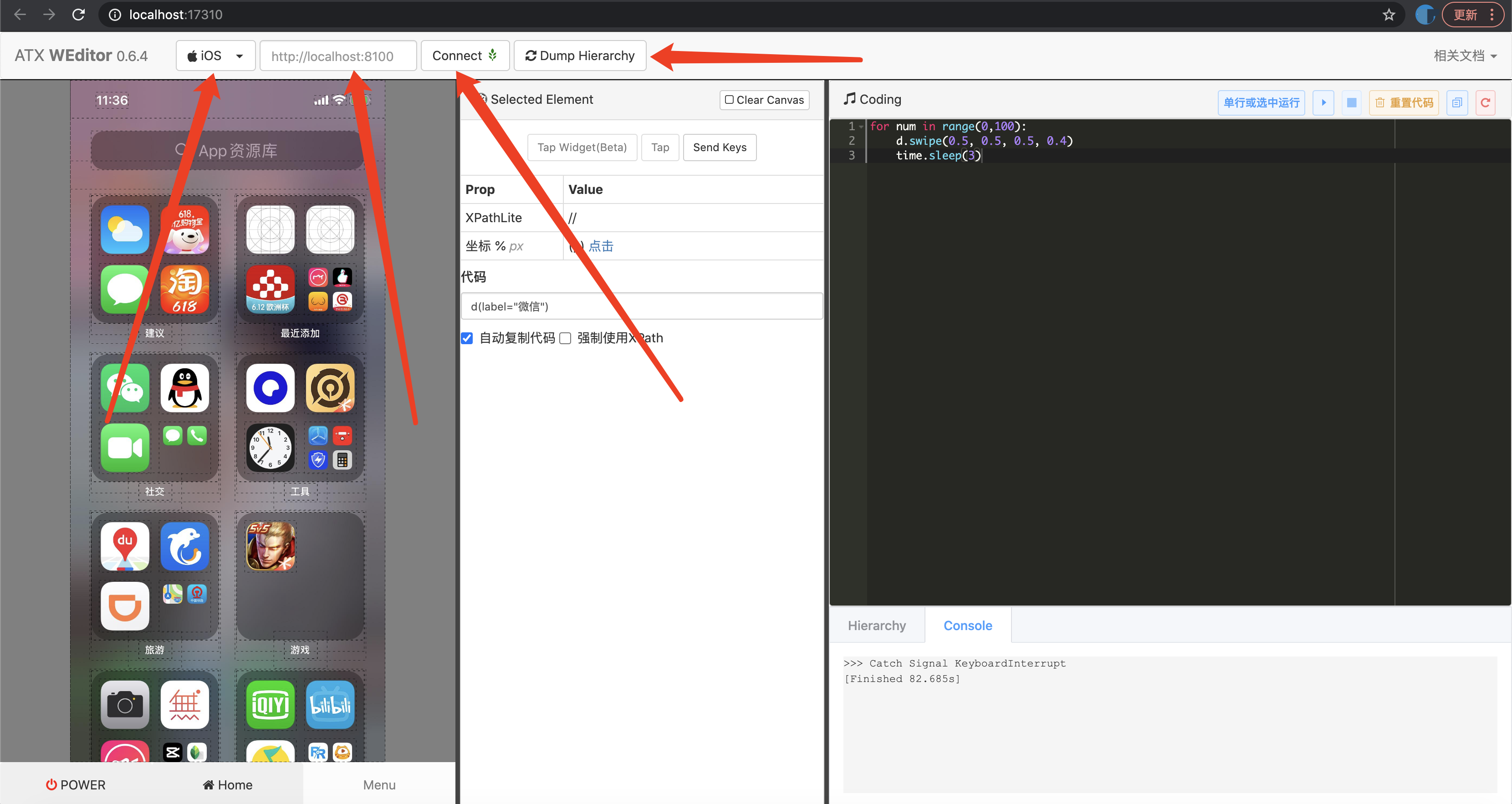Viewport: 1512px width, 804px height.
Task: Tap the Taobao 618 app icon
Action: (x=184, y=290)
